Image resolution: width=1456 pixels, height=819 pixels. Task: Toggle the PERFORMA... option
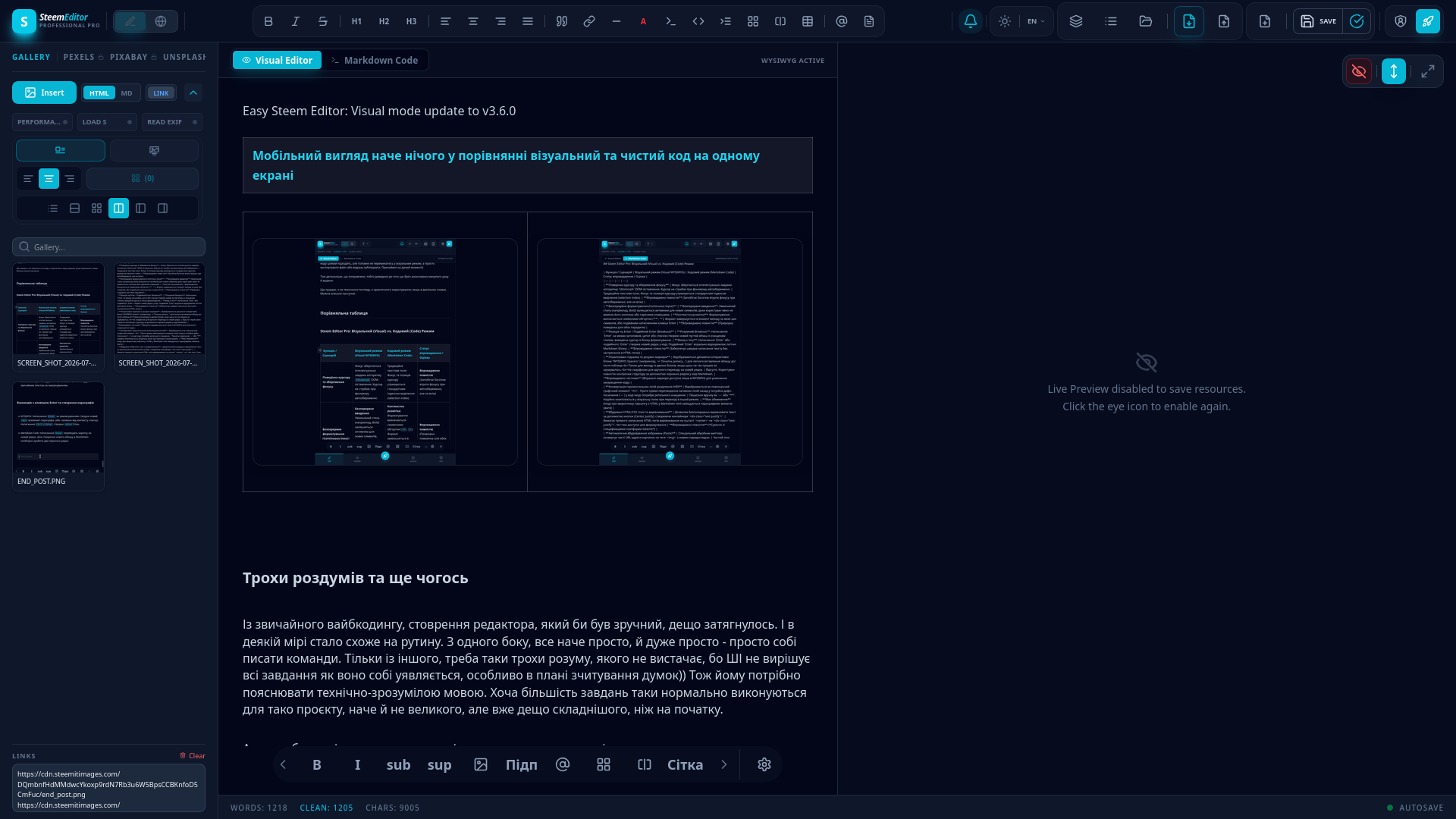(42, 122)
